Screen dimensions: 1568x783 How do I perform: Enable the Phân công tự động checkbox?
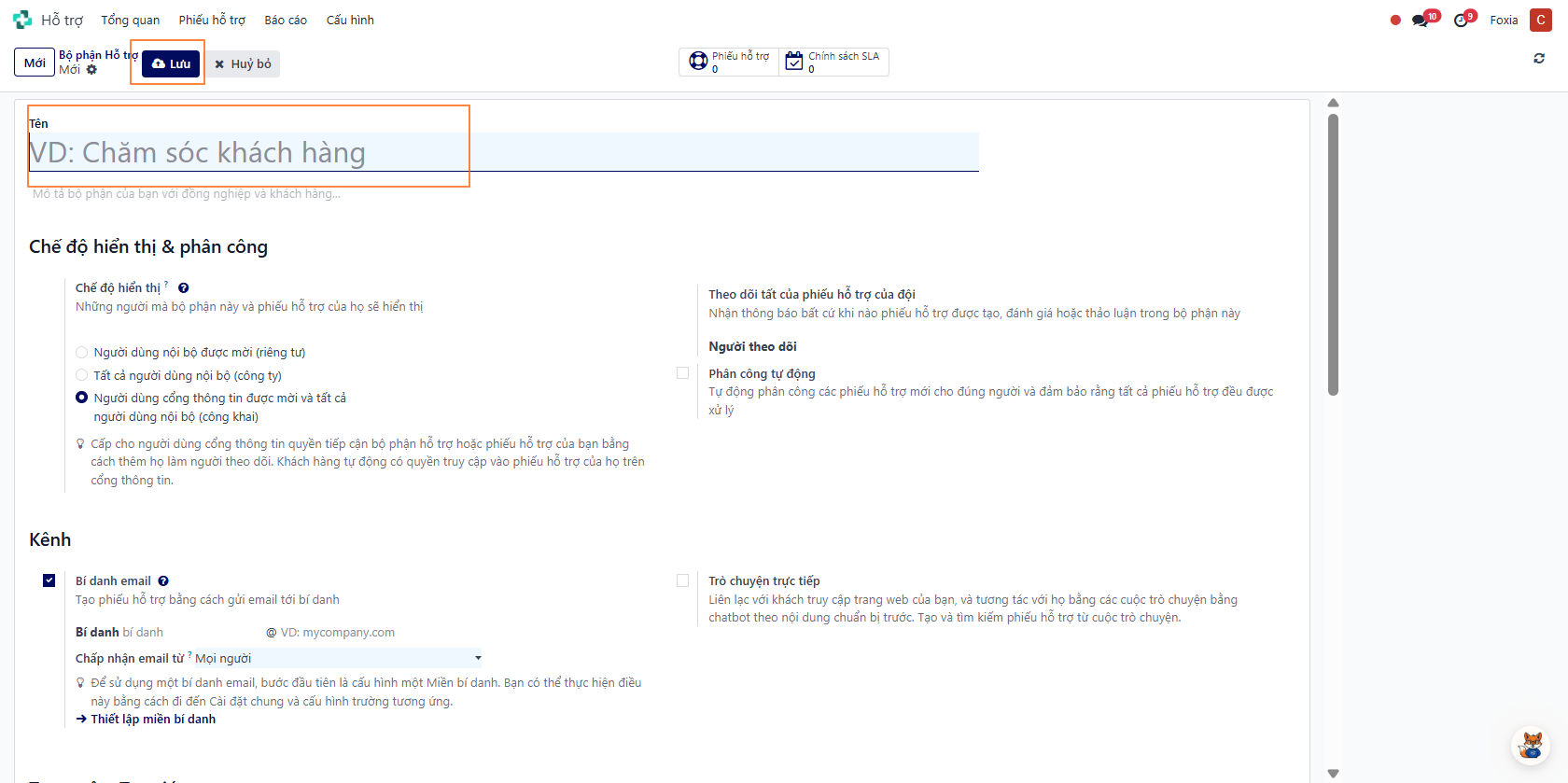(683, 373)
